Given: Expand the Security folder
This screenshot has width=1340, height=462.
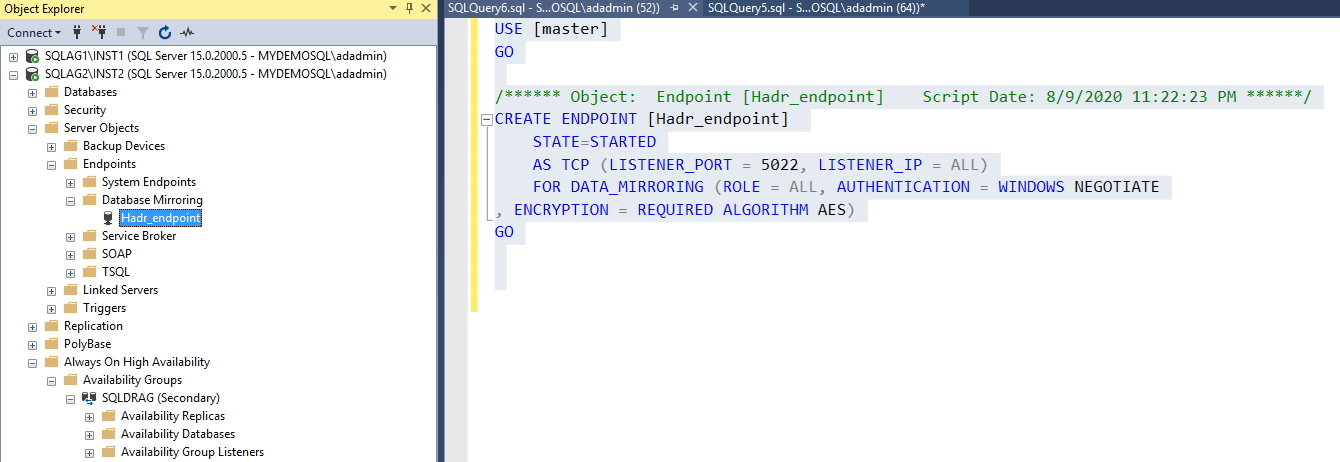Looking at the screenshot, I should [x=32, y=110].
